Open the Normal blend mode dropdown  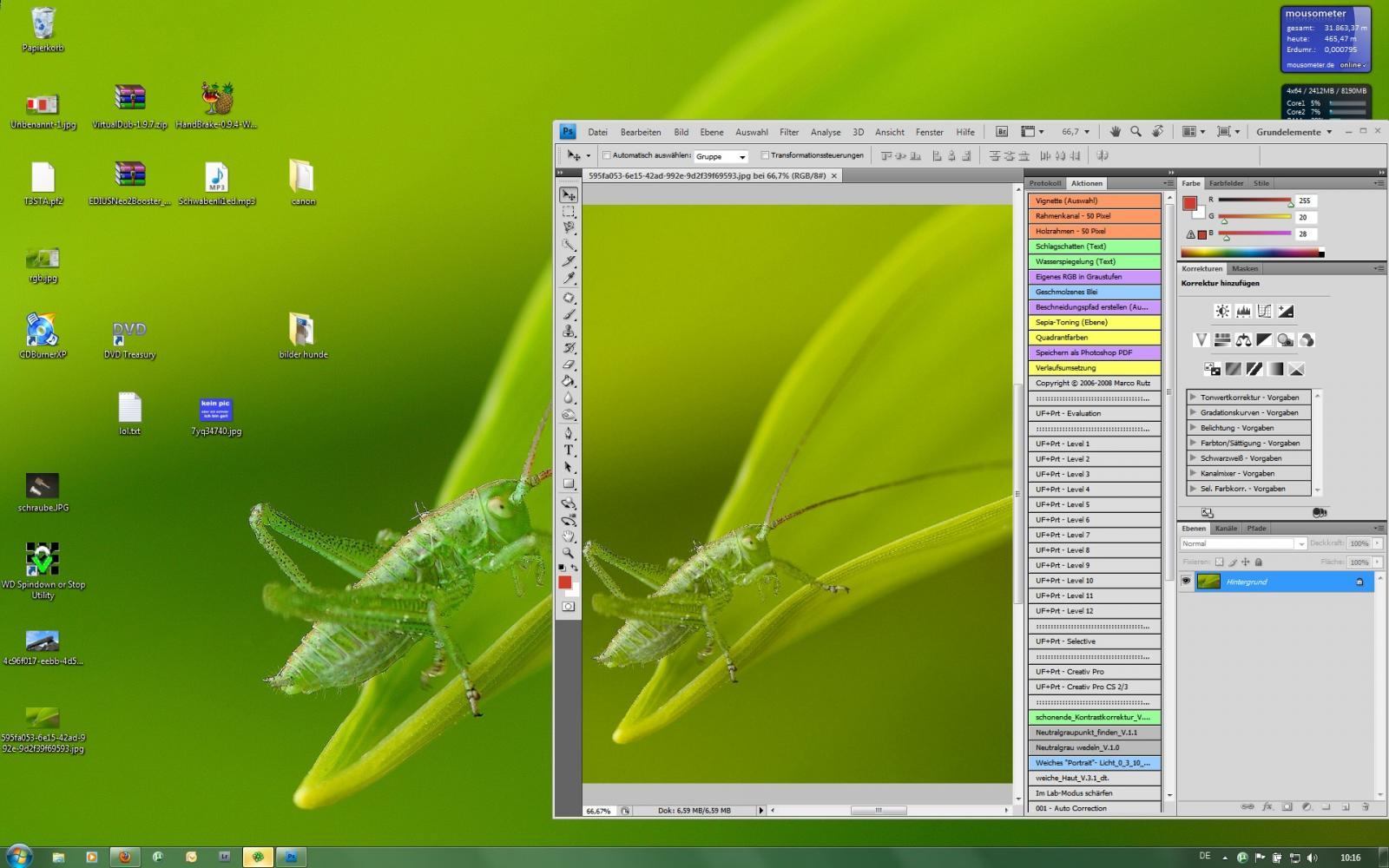(1243, 543)
